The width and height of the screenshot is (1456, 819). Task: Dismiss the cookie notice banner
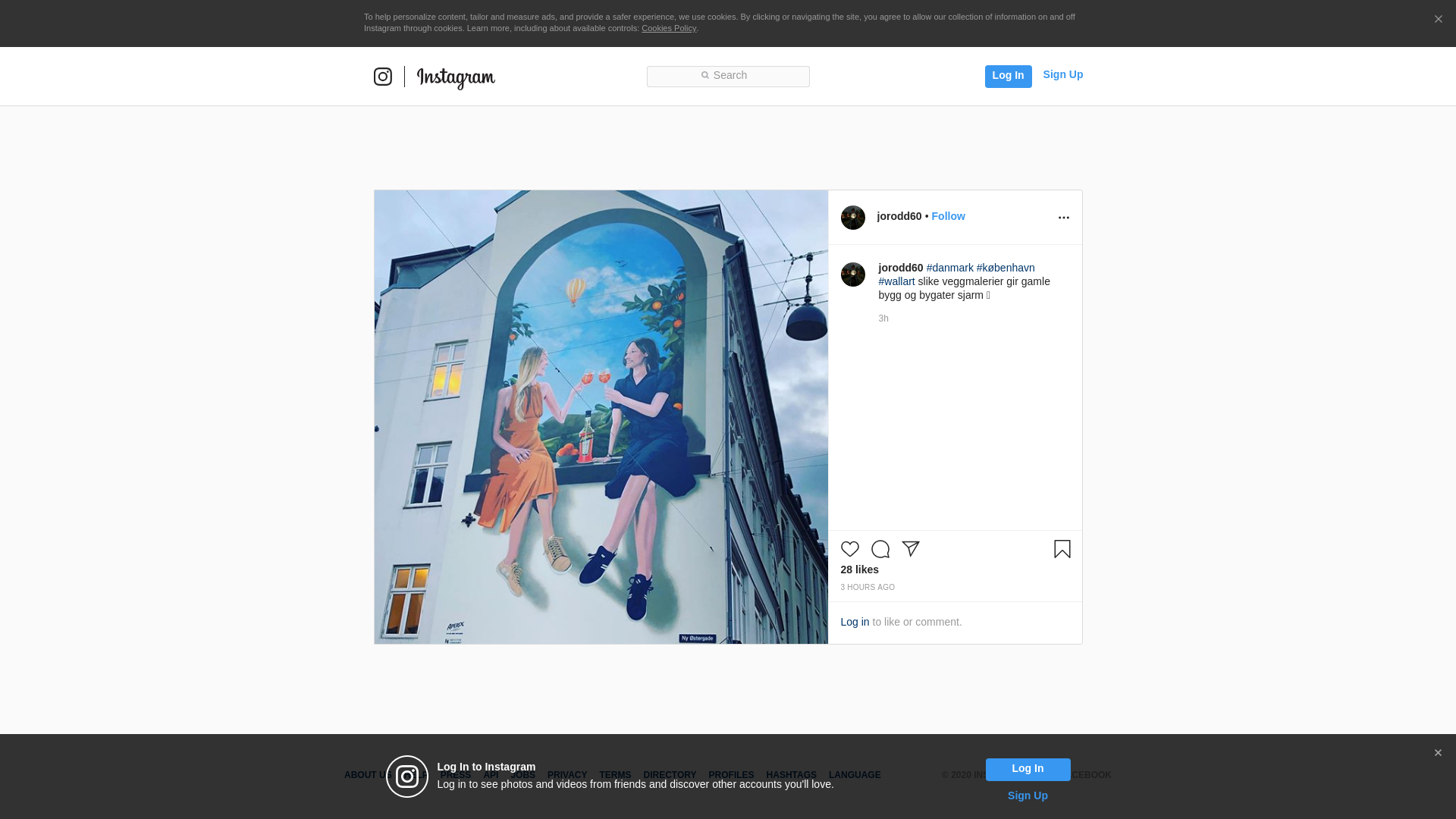[1438, 20]
